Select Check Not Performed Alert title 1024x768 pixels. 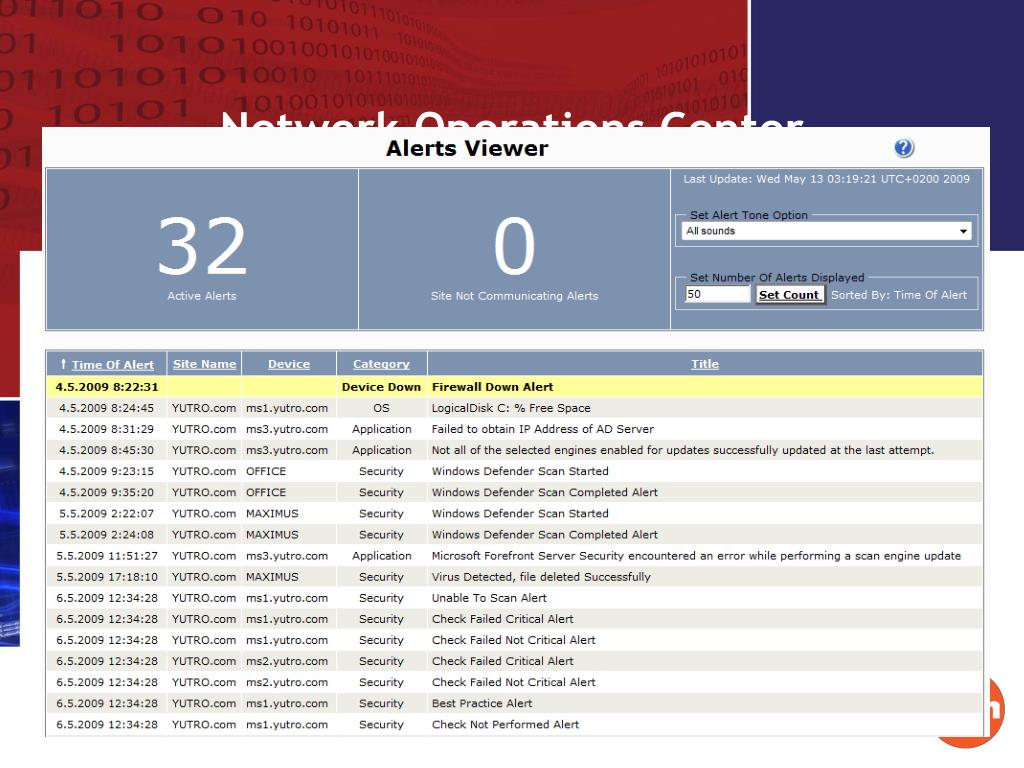pyautogui.click(x=505, y=724)
